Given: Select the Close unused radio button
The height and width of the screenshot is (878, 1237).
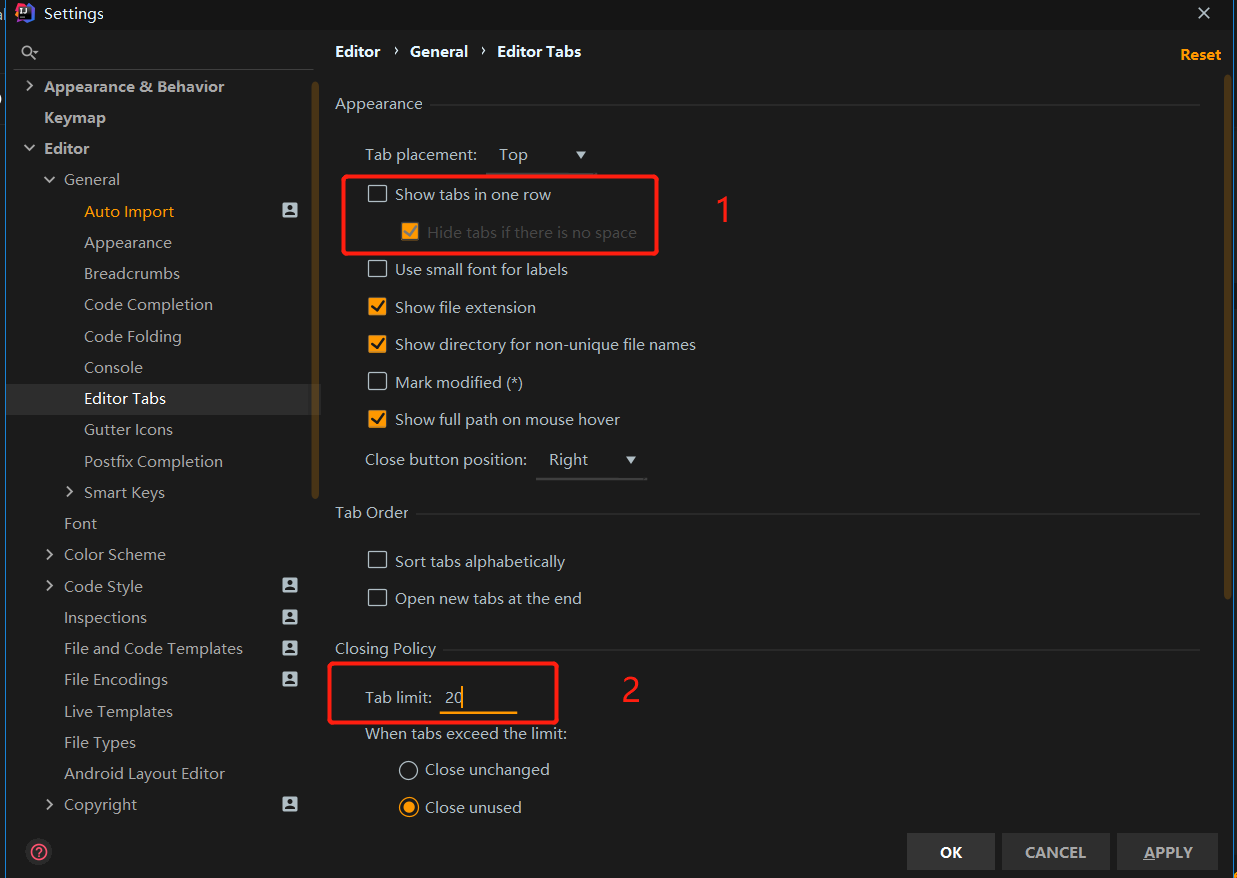Looking at the screenshot, I should coord(408,807).
